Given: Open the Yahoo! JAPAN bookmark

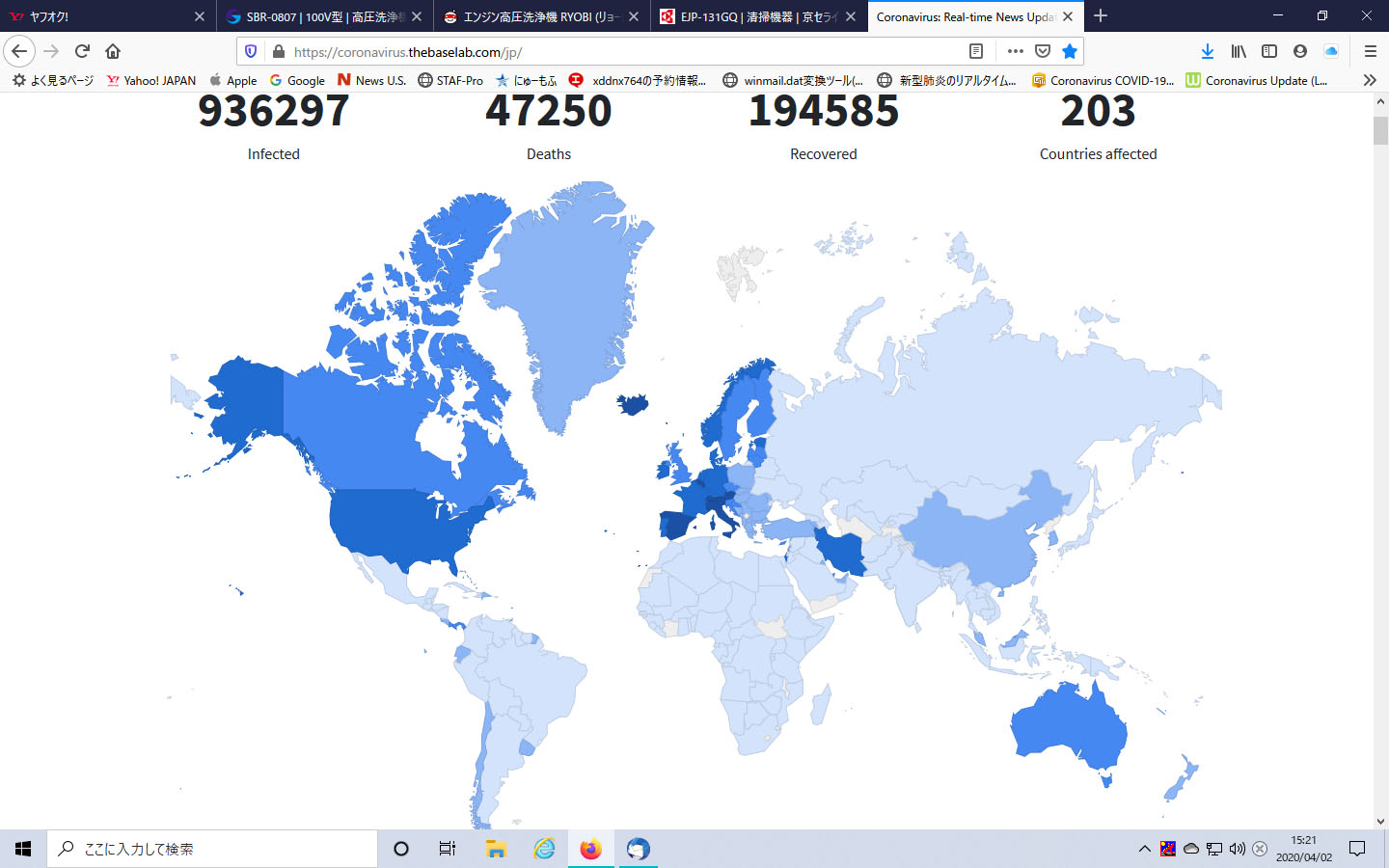Looking at the screenshot, I should (x=151, y=80).
